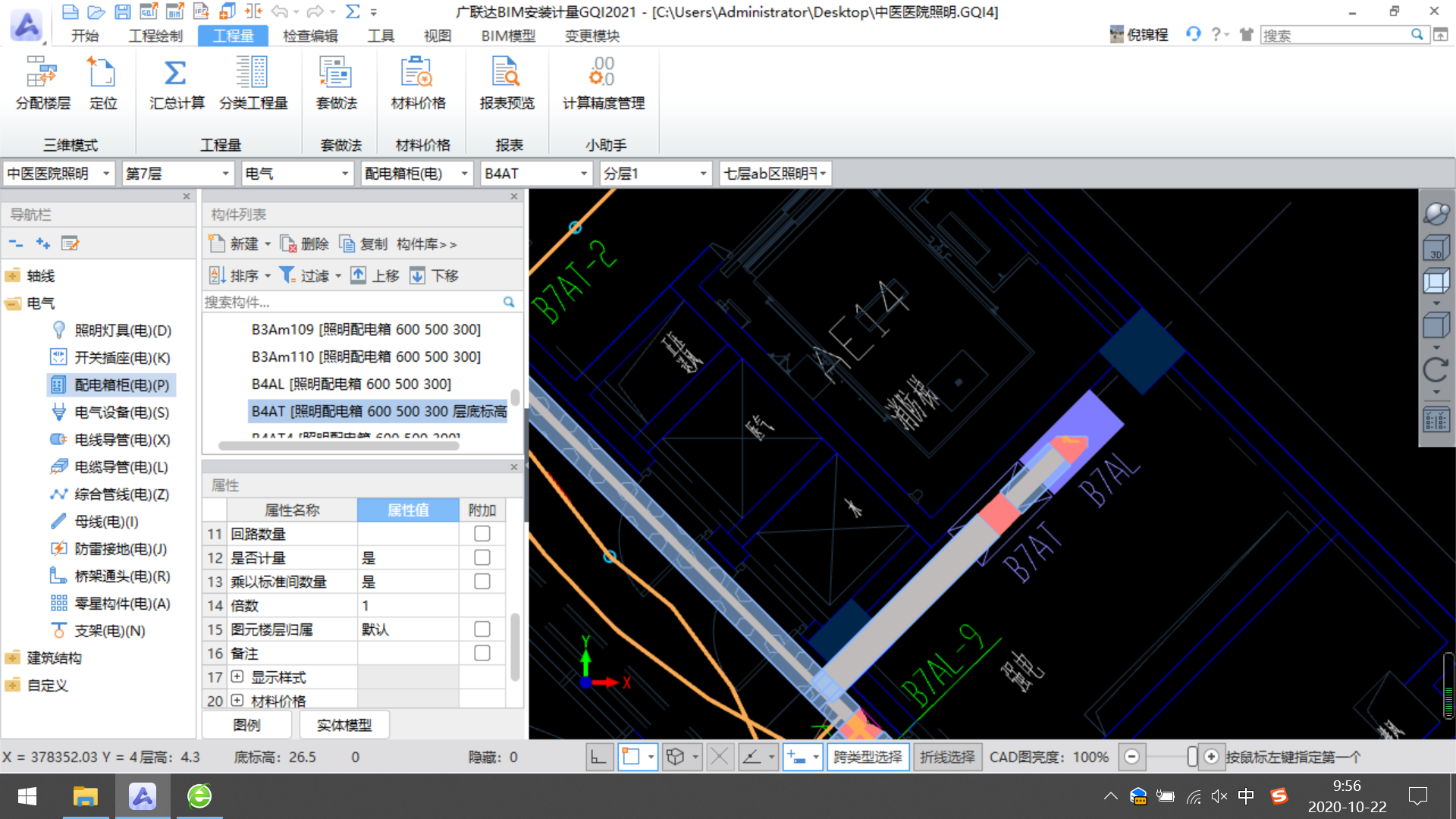The height and width of the screenshot is (819, 1456).
Task: Open 电气 discipline dropdown
Action: (x=345, y=174)
